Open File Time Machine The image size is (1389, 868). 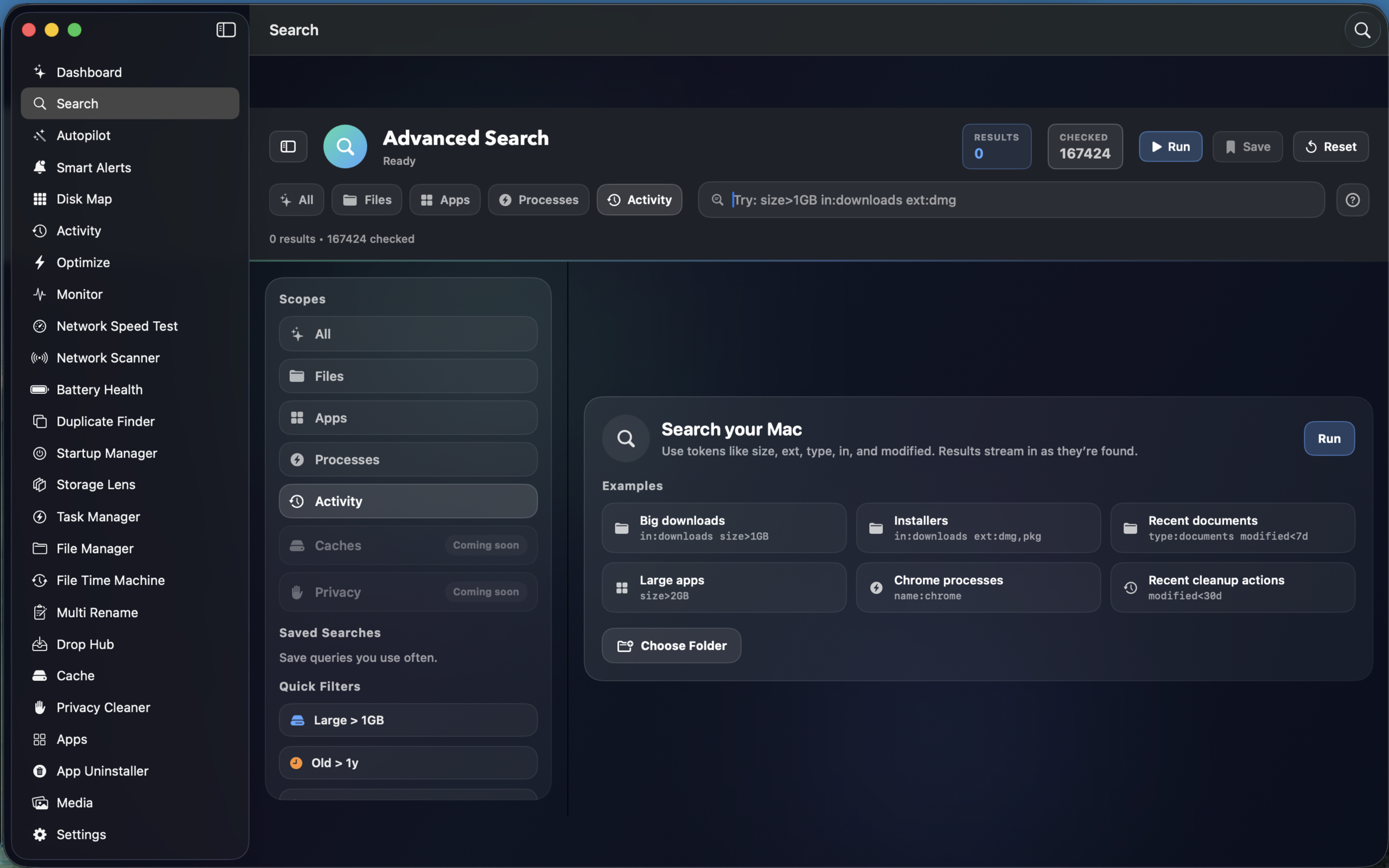(130, 580)
